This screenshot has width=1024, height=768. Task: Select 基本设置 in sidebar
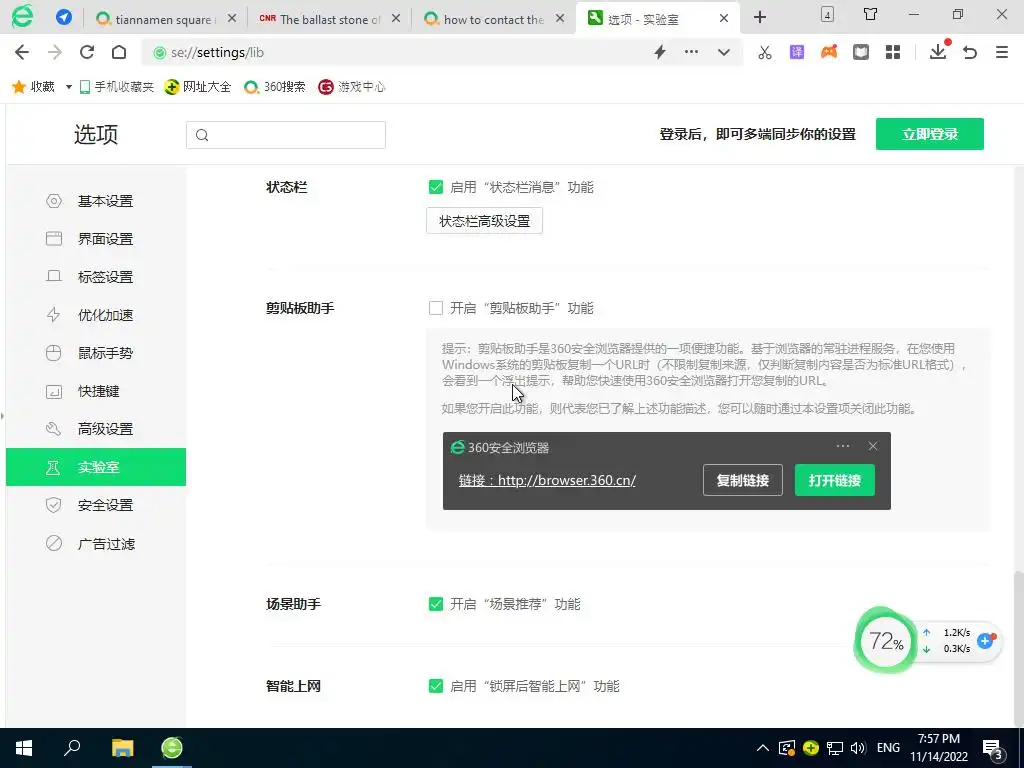point(96,201)
